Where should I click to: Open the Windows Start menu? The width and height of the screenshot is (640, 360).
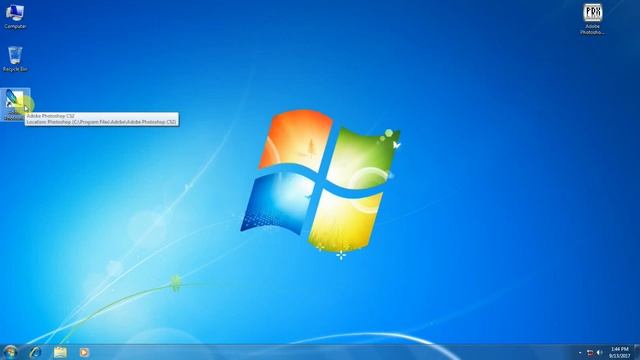point(10,352)
